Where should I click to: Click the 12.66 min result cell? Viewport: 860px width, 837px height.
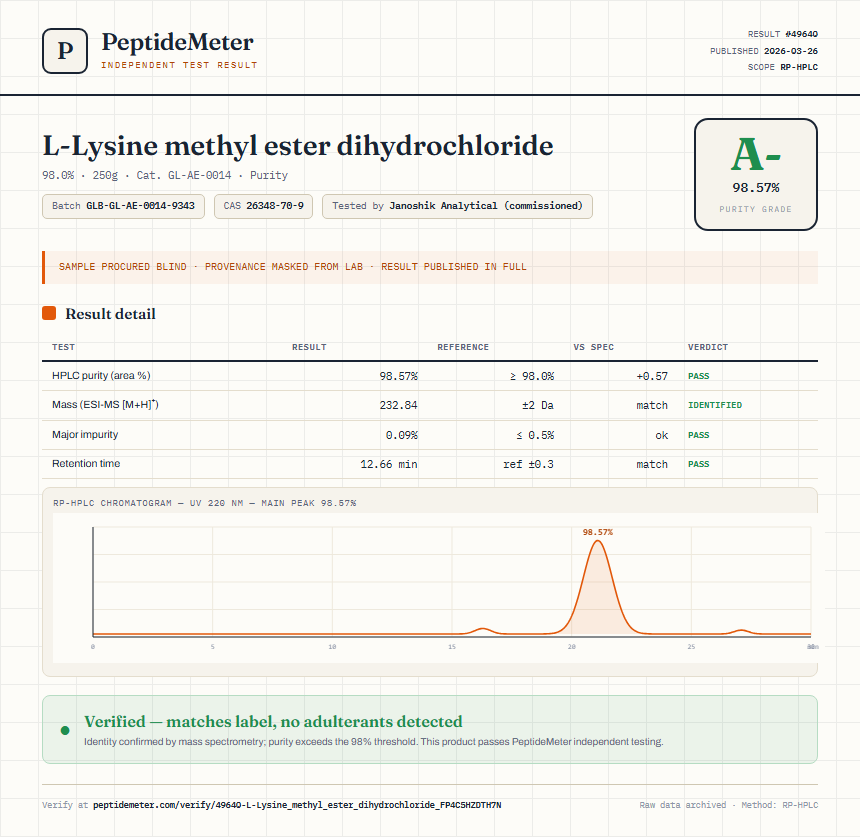388,464
